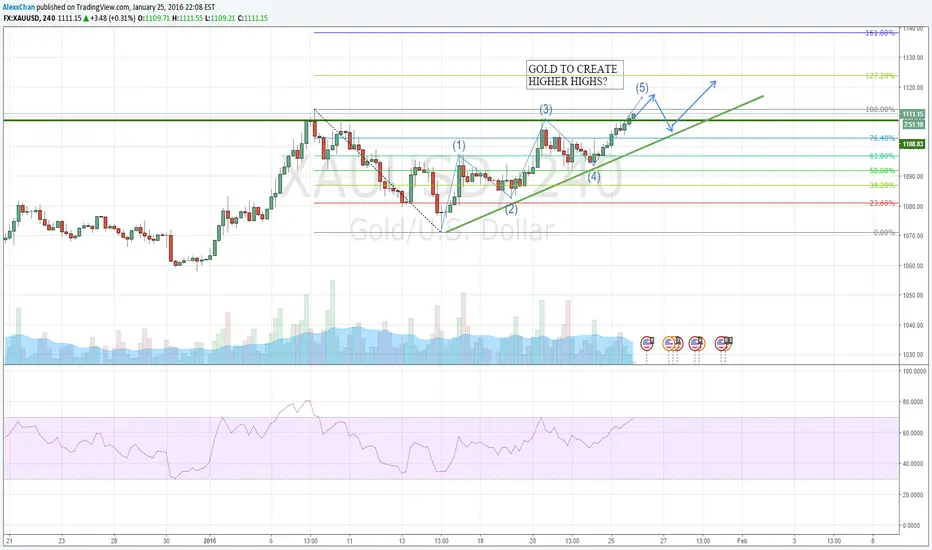Click the Feb label on the time axis
Viewport: 932px width, 550px height.
click(x=742, y=541)
